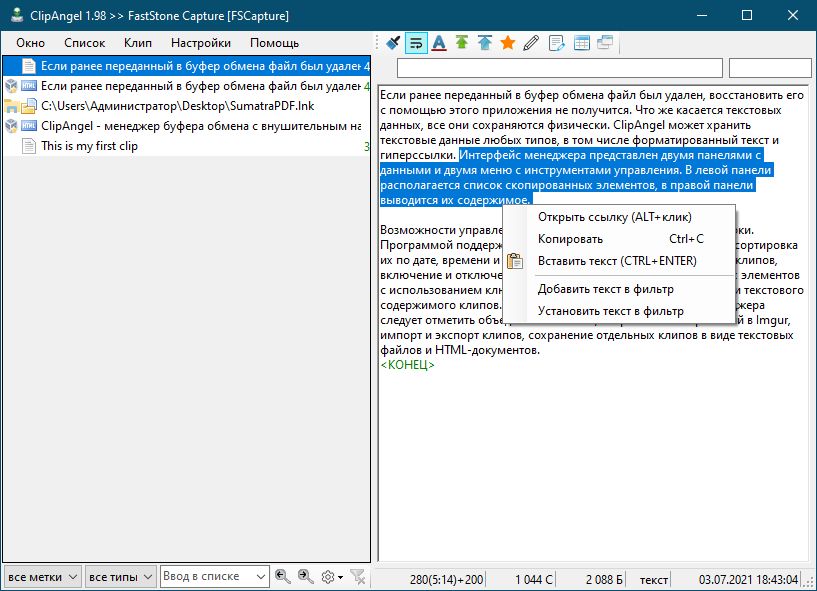
Task: Select 'ClipAngel - менеджер буфера обмена' clip
Action: 187,126
